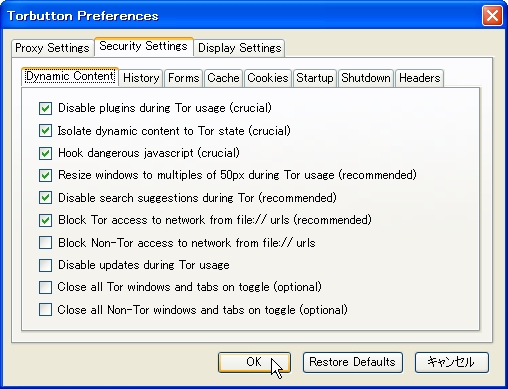Check Close all Non-Tor windows on toggle

coord(45,310)
